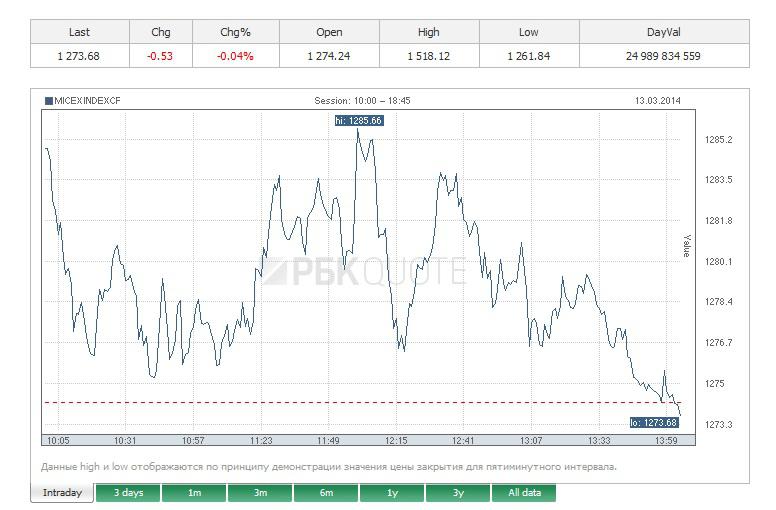
Task: Select the change value -0.53
Action: pyautogui.click(x=160, y=56)
